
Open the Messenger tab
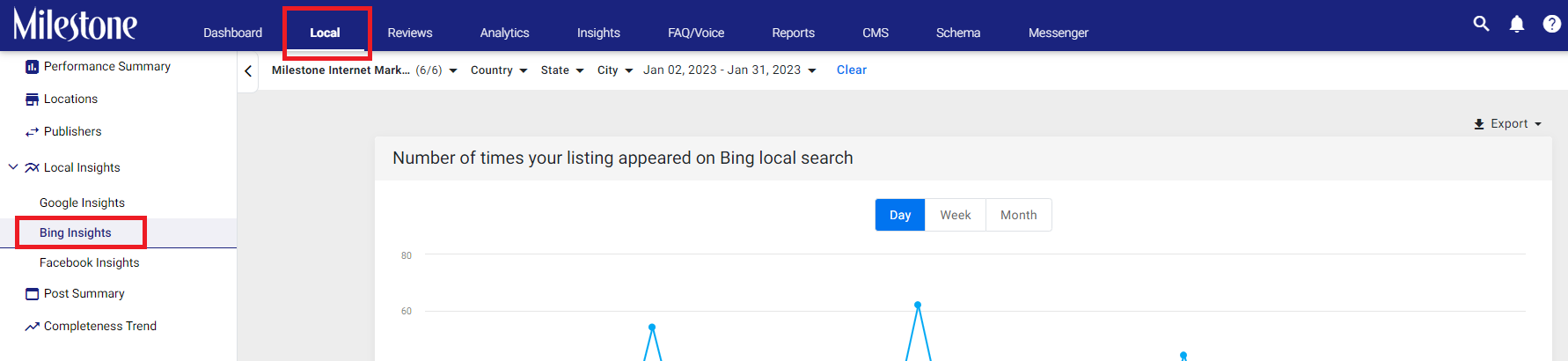[x=1059, y=33]
